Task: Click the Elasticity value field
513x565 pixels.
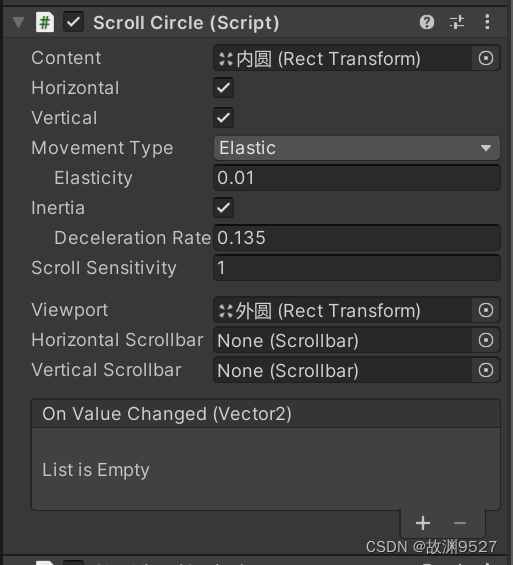Action: pyautogui.click(x=357, y=178)
